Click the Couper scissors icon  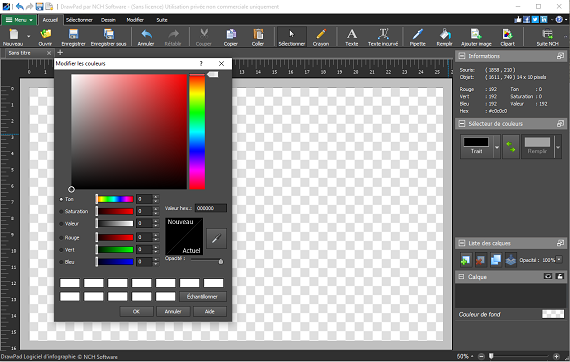tap(204, 37)
